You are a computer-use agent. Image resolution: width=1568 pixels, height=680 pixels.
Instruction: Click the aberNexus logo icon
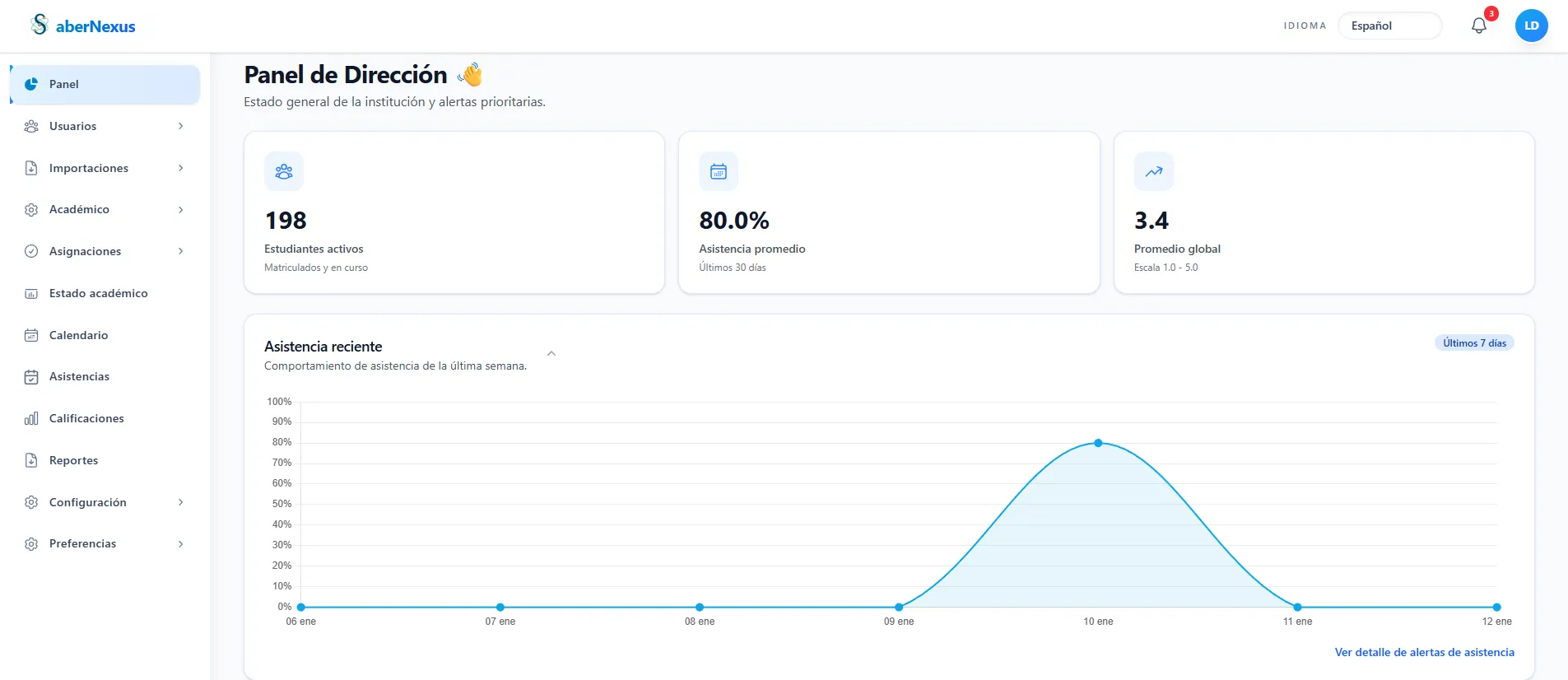tap(40, 25)
